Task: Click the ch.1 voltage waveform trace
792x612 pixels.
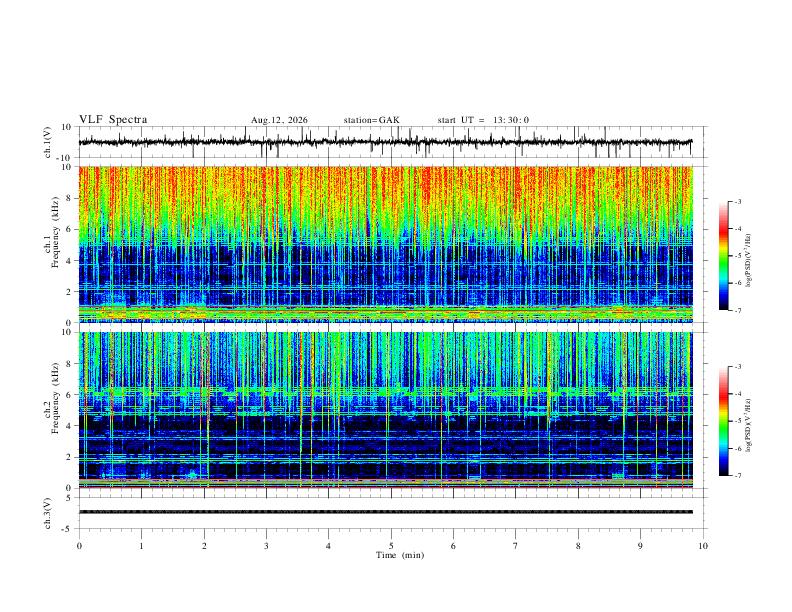Action: (385, 142)
